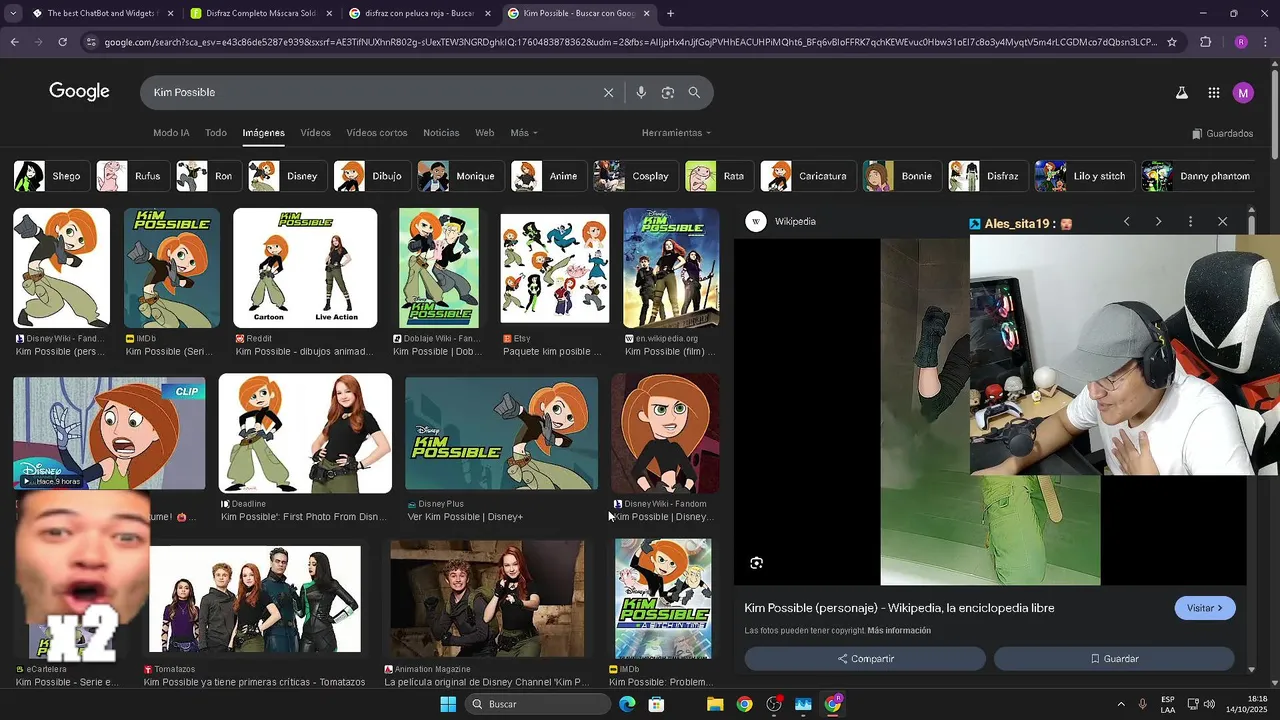Expand the Herramientas dropdown

(x=676, y=133)
